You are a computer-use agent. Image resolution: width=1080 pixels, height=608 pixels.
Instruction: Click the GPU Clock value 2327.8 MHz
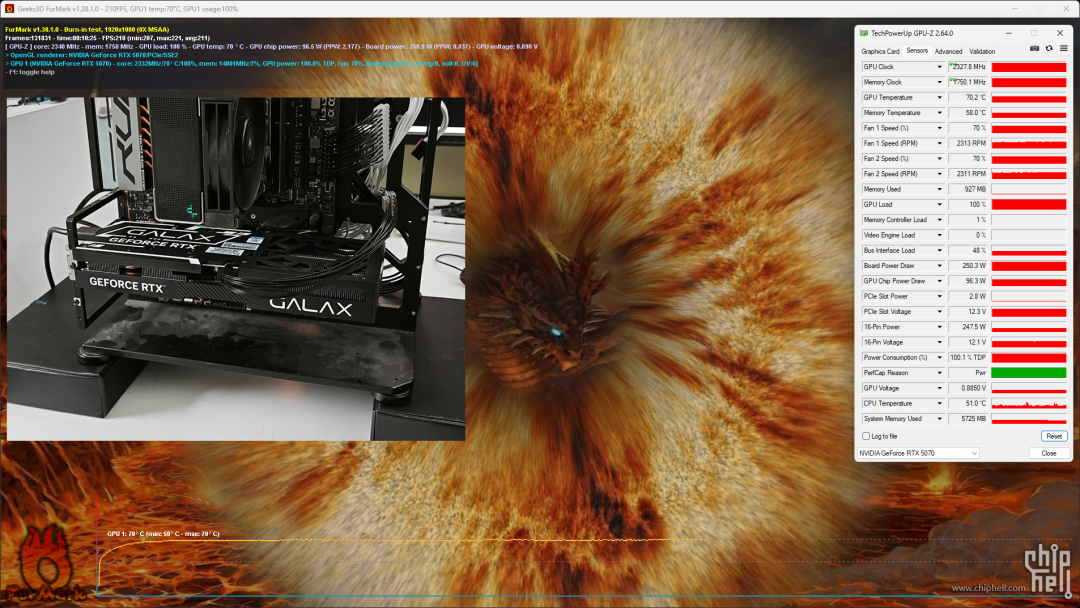pyautogui.click(x=968, y=67)
